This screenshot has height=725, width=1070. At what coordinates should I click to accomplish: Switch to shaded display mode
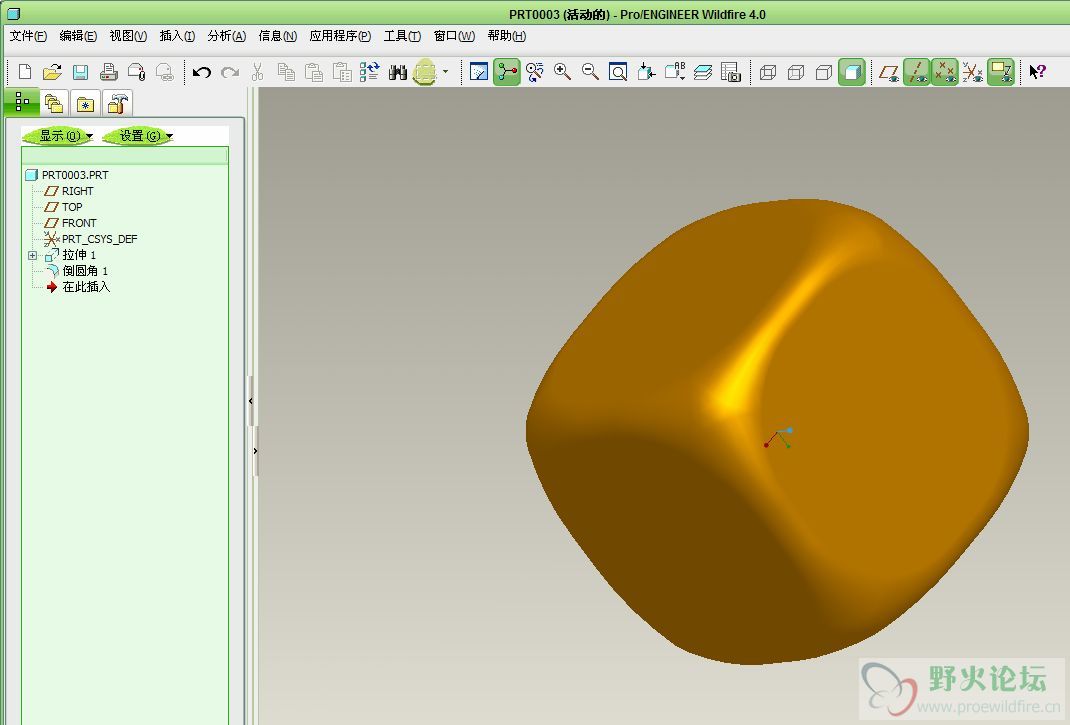[852, 72]
